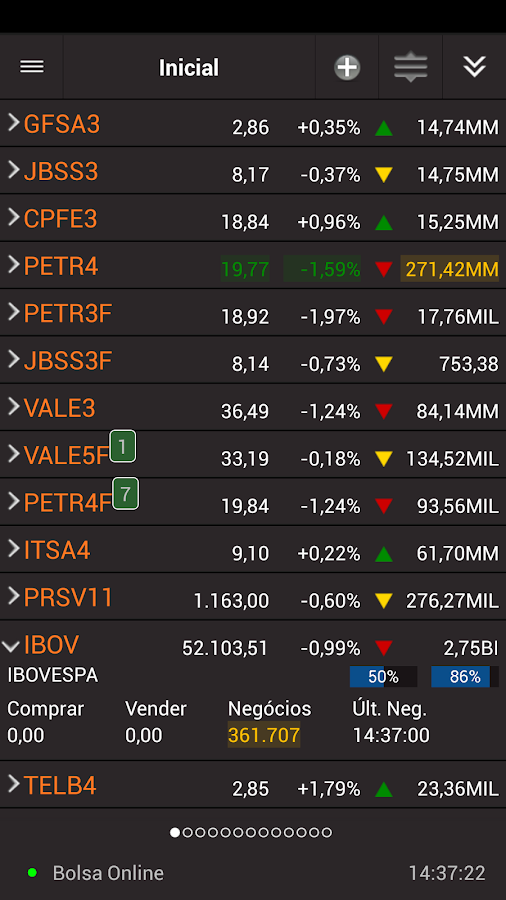Image resolution: width=506 pixels, height=900 pixels.
Task: Tap the green 1 badge on VALE5F
Action: click(x=122, y=446)
